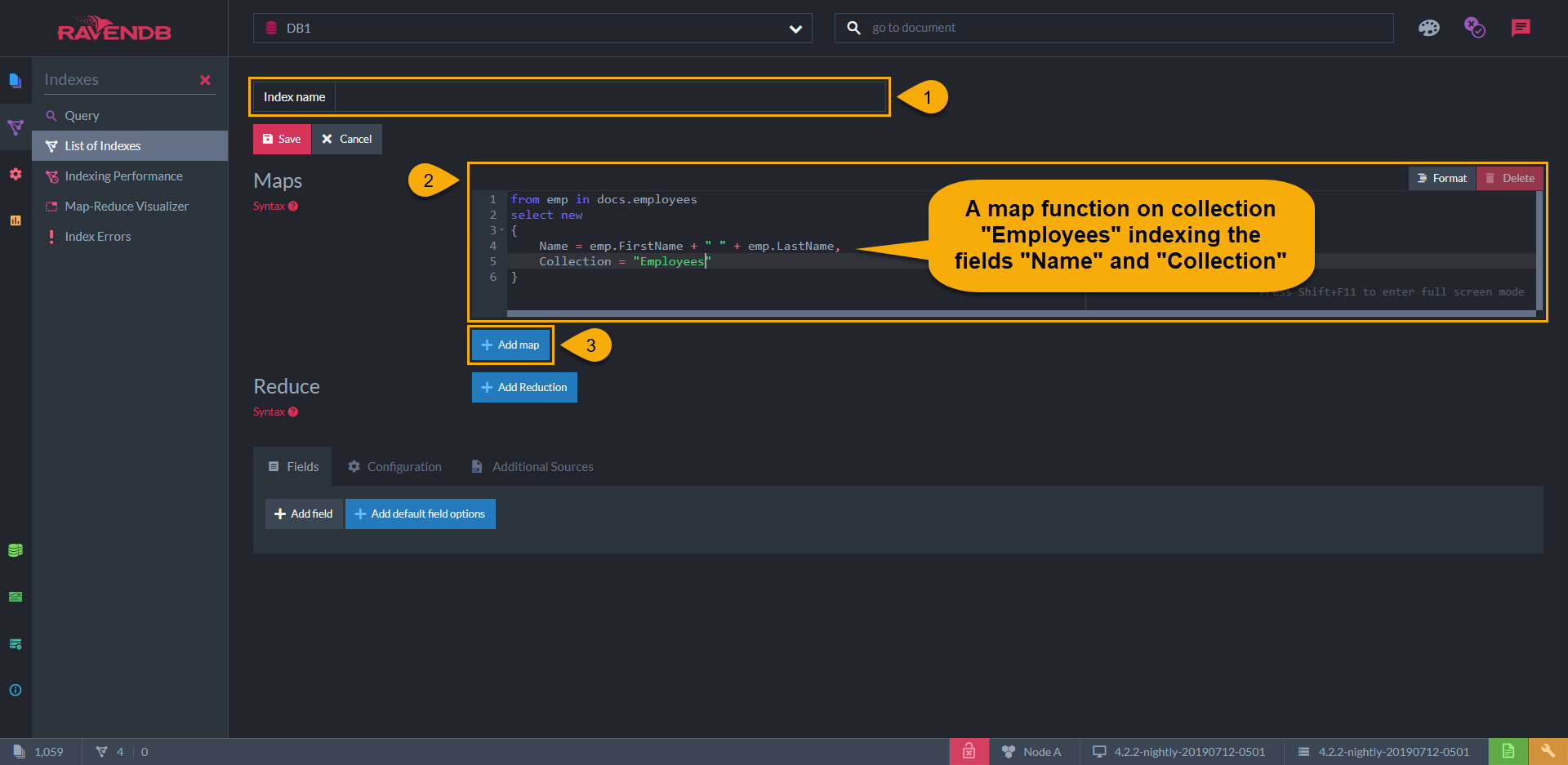Click the red lock certificate icon in footer
The width and height of the screenshot is (1568, 765).
point(969,751)
